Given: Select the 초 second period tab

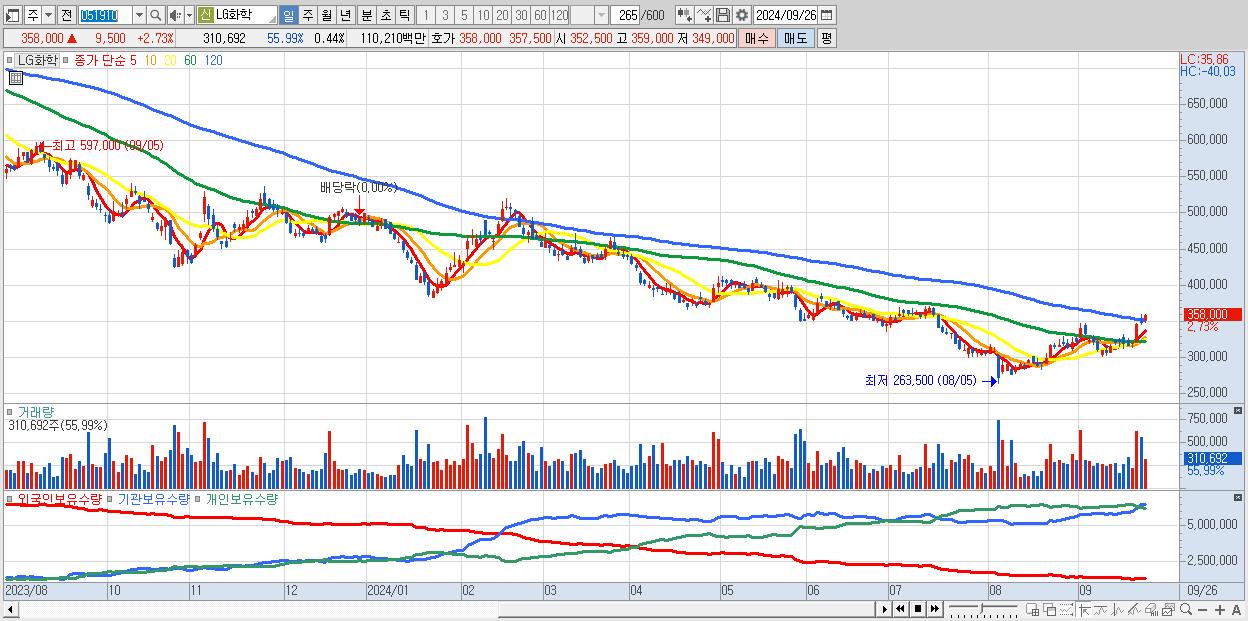Looking at the screenshot, I should 385,15.
